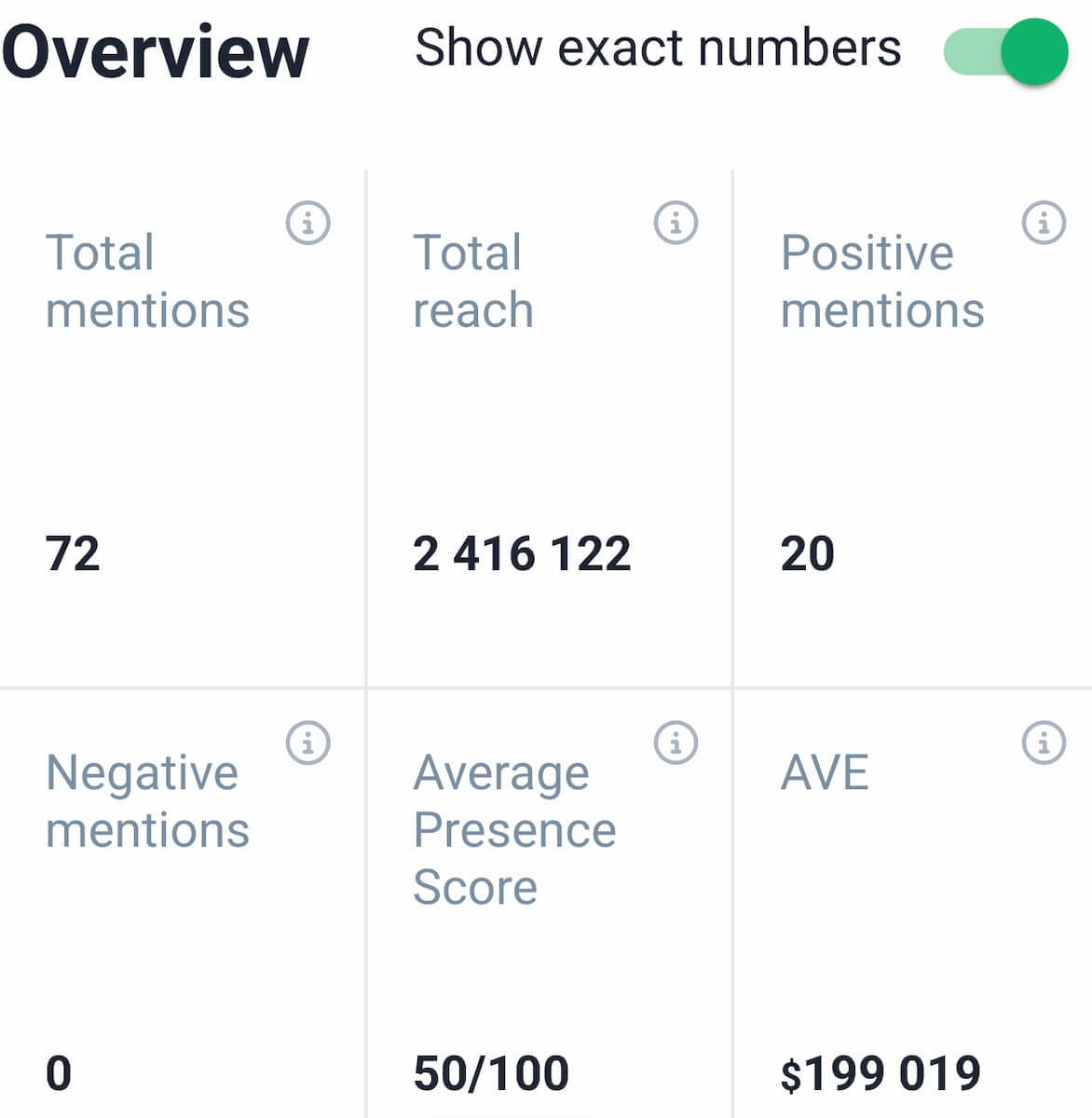Select the Total mentions card label
The image size is (1092, 1118).
point(147,280)
